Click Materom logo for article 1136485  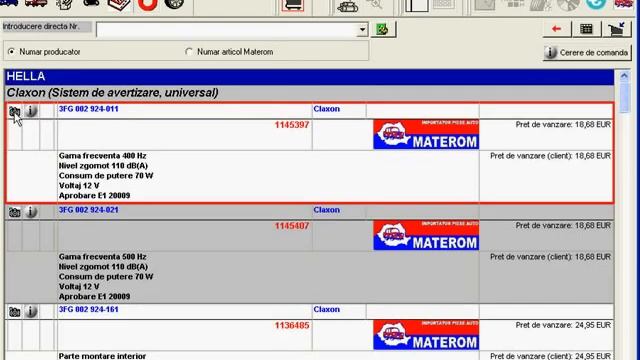(x=426, y=335)
